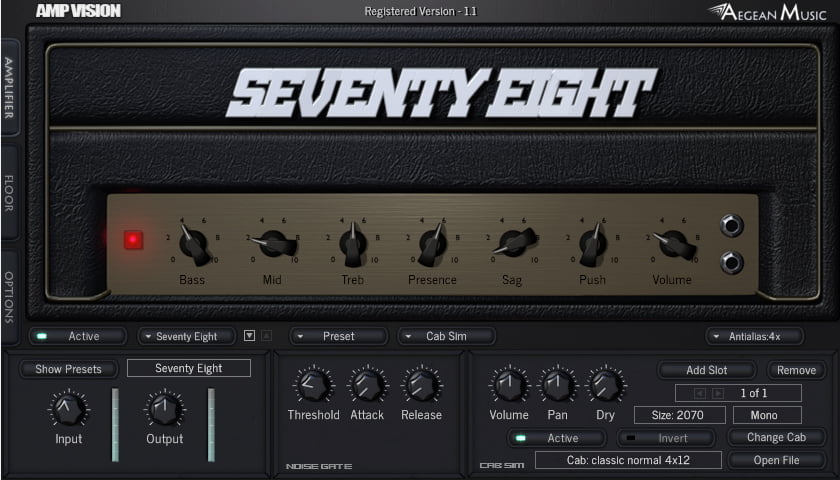The image size is (840, 480).
Task: Click the Change Cab button
Action: click(776, 438)
